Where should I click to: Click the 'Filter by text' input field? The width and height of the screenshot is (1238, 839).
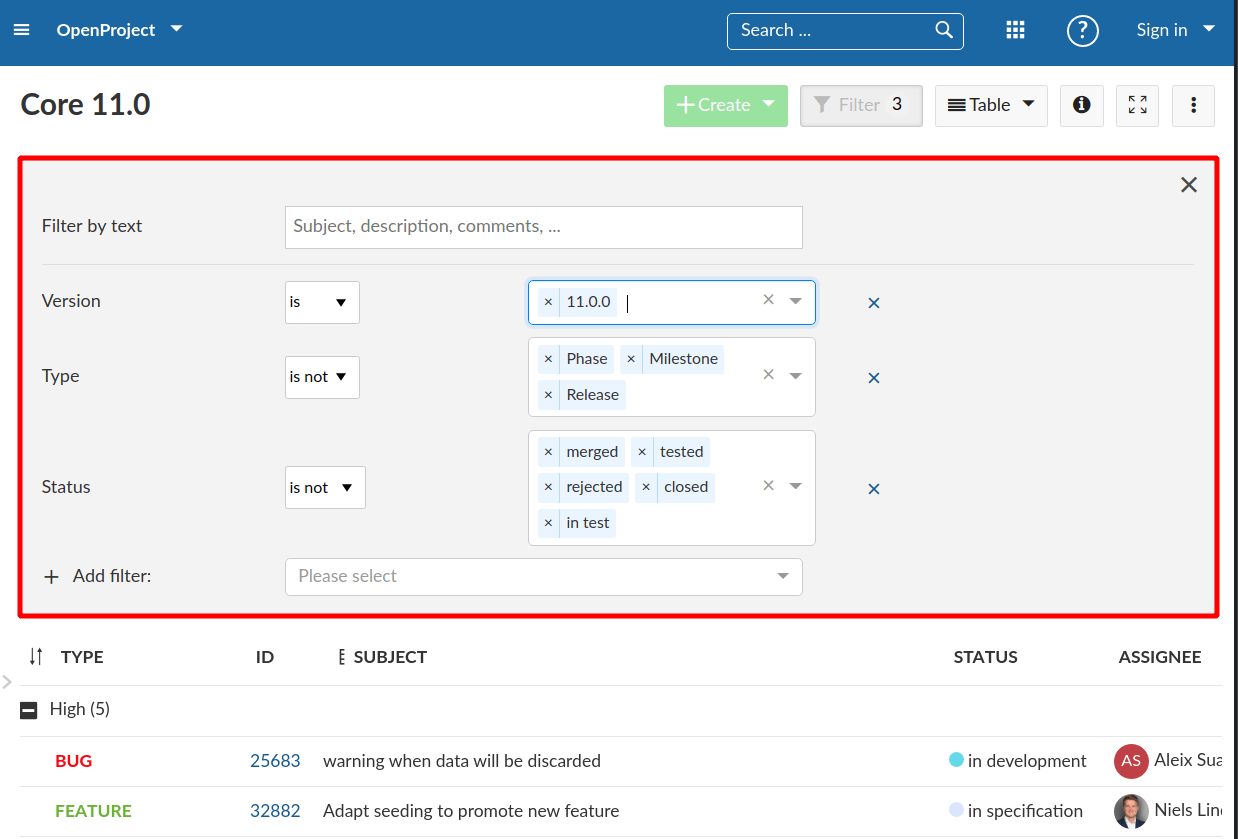click(x=543, y=227)
